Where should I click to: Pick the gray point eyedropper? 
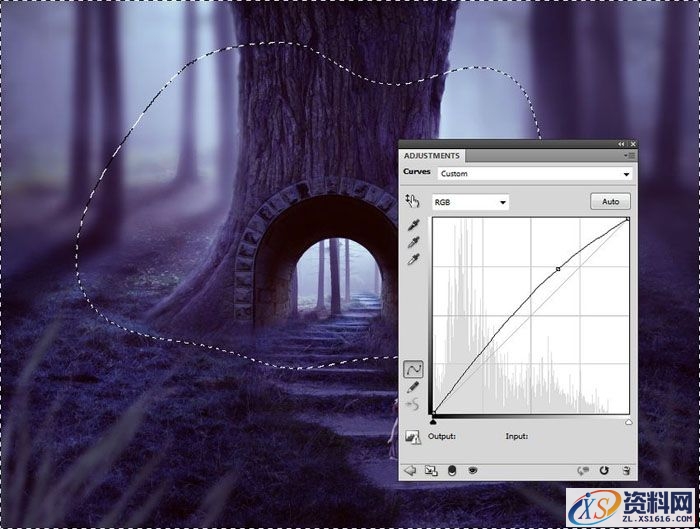pos(412,242)
